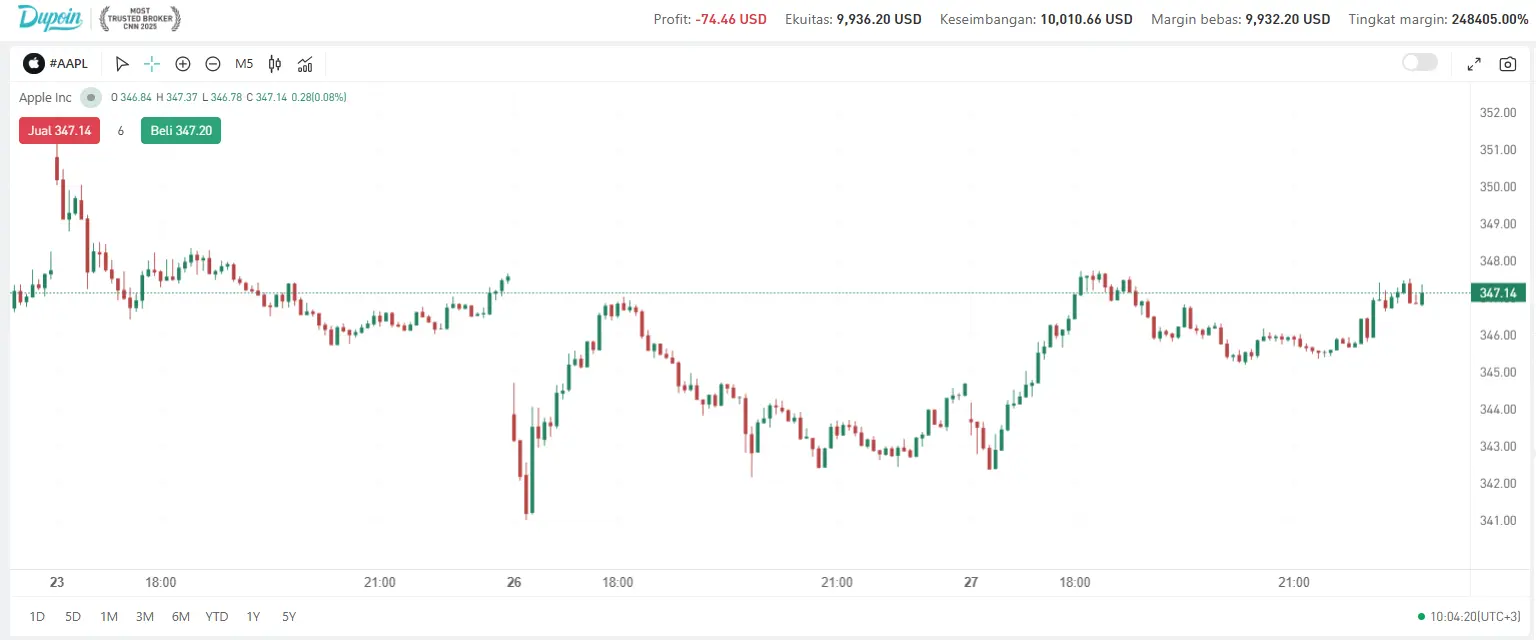Screen dimensions: 1536x640
Task: Click the 352.00 price axis label
Action: (1497, 113)
